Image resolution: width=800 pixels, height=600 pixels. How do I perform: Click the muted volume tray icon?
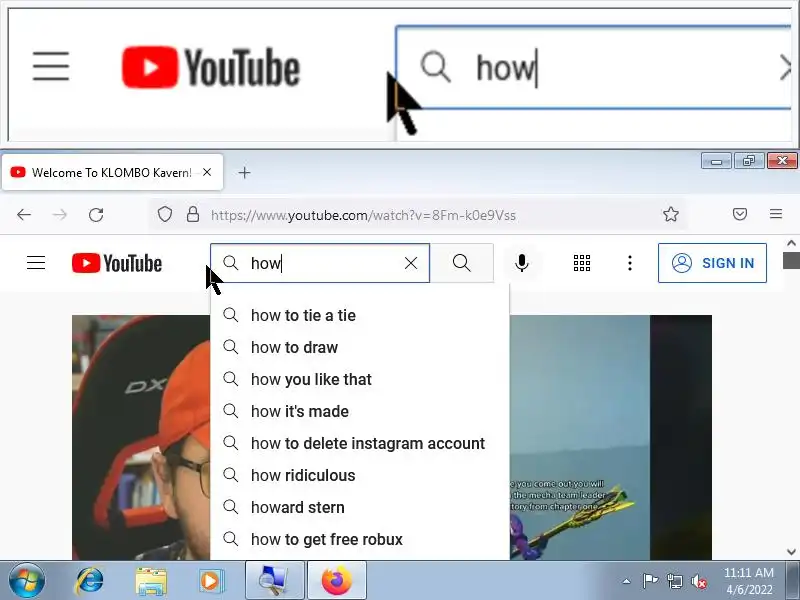(x=698, y=581)
